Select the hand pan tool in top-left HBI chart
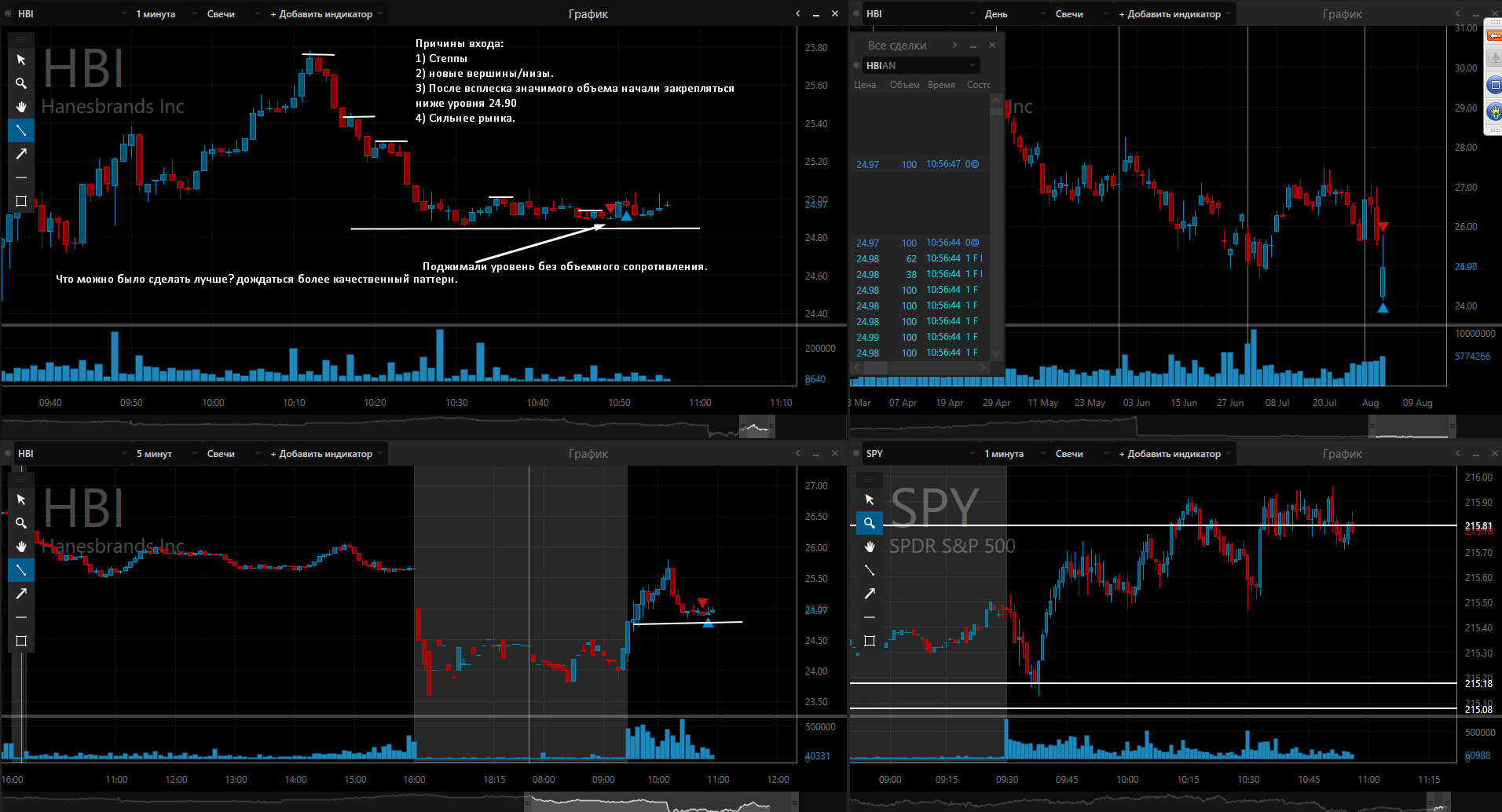The width and height of the screenshot is (1502, 812). 21,107
